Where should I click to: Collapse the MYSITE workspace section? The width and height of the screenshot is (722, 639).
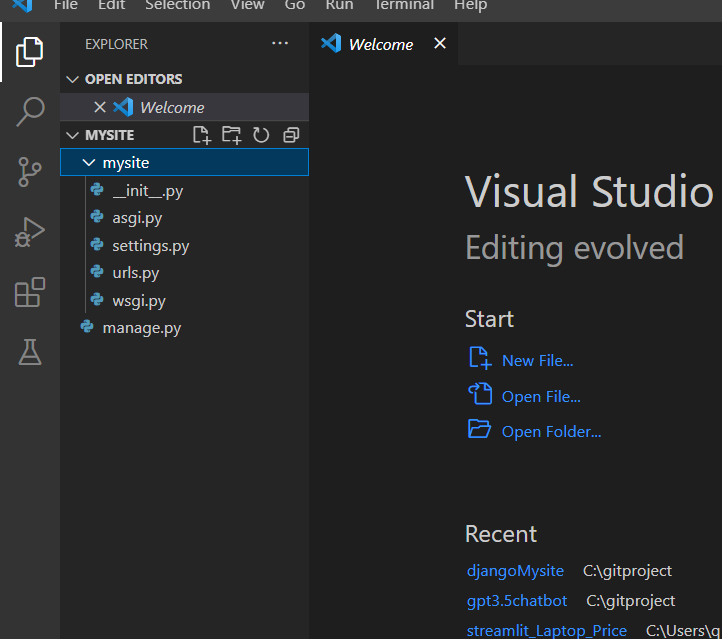click(72, 135)
